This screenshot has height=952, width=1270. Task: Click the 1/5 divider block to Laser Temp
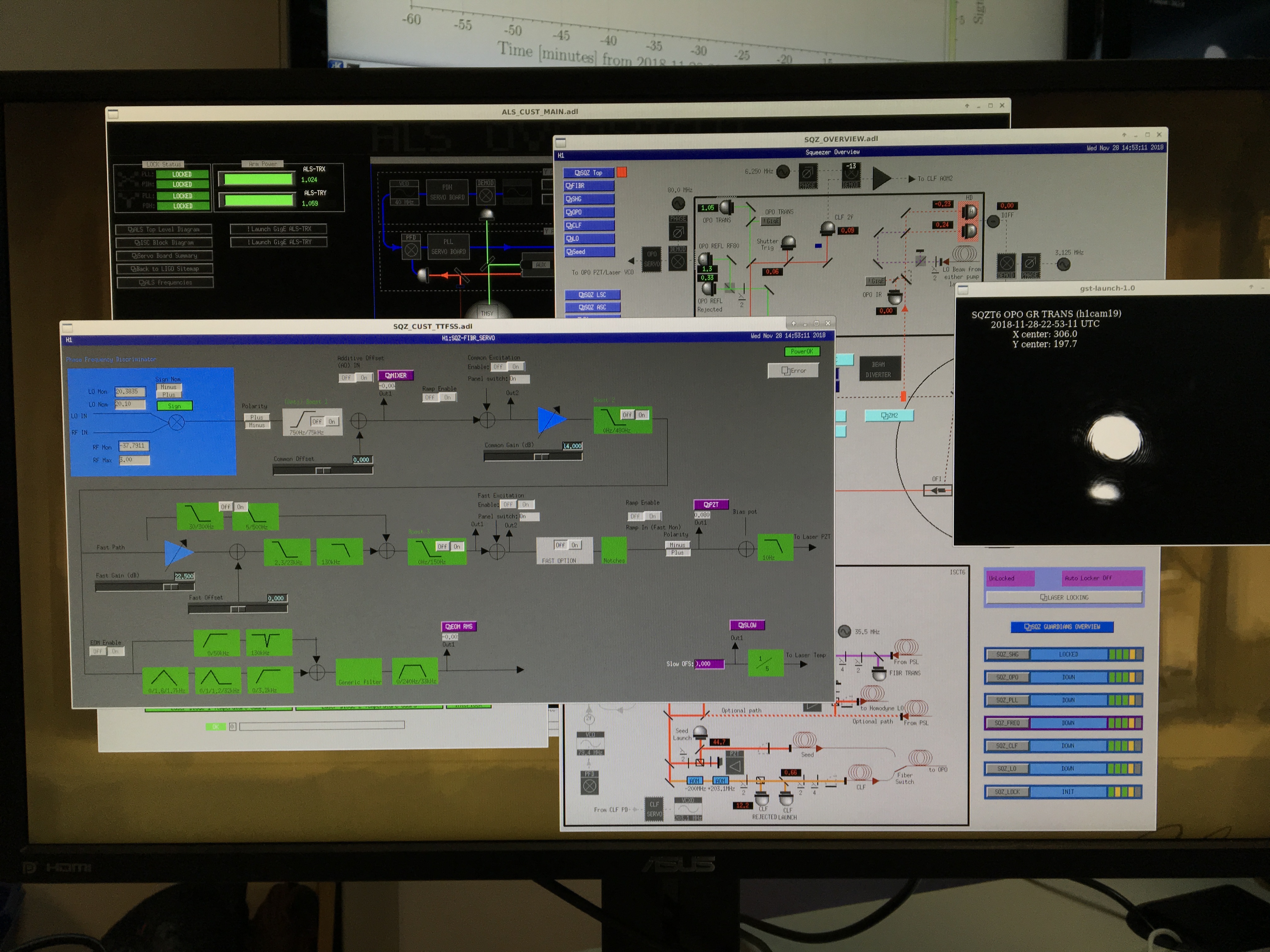766,663
